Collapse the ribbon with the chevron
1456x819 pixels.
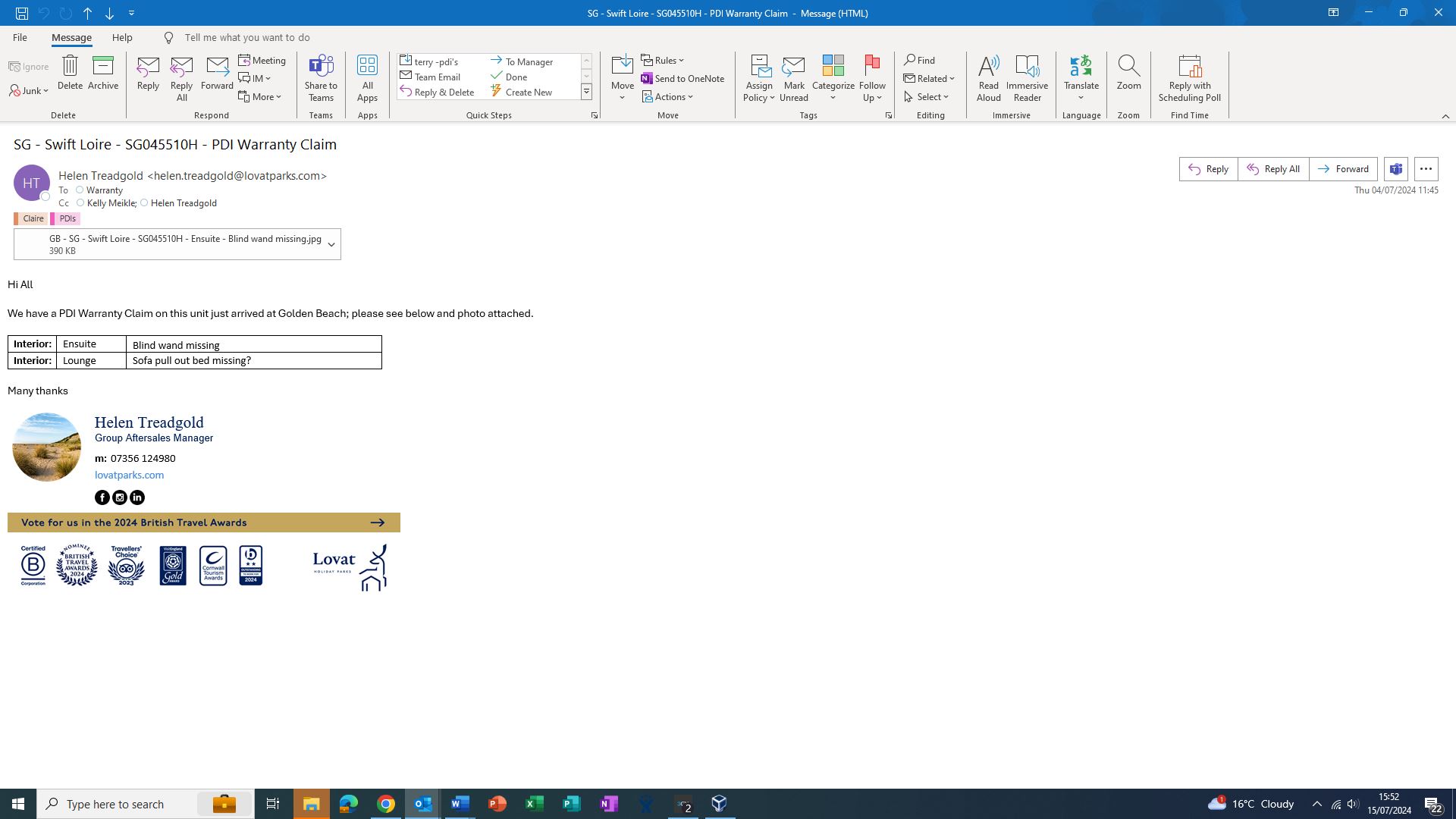(1445, 116)
